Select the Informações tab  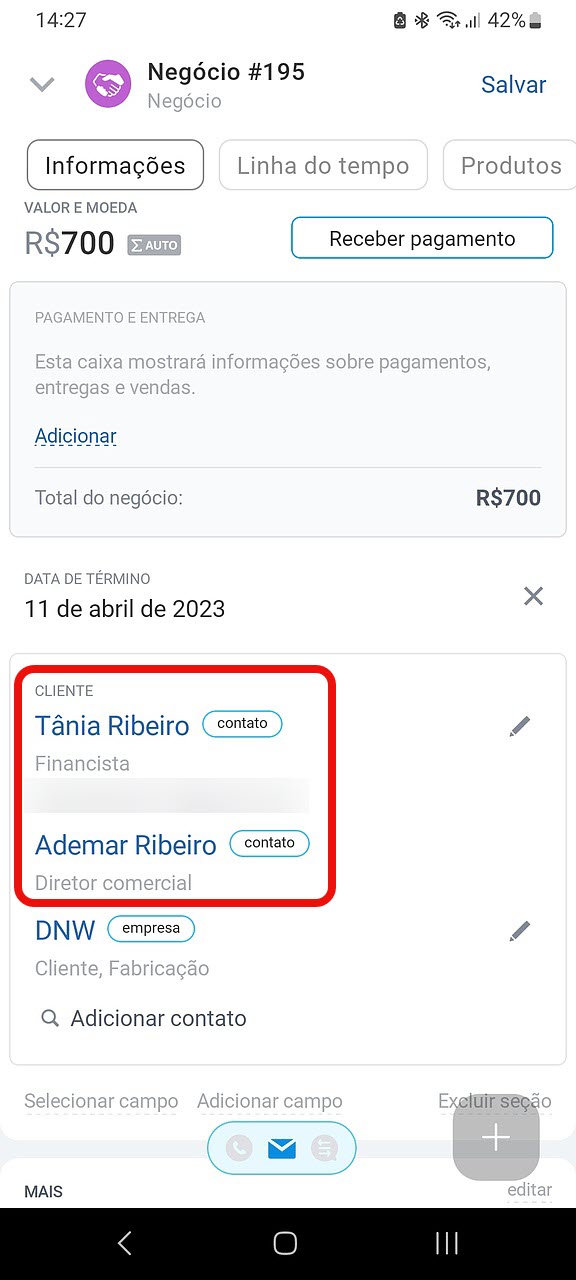point(115,165)
